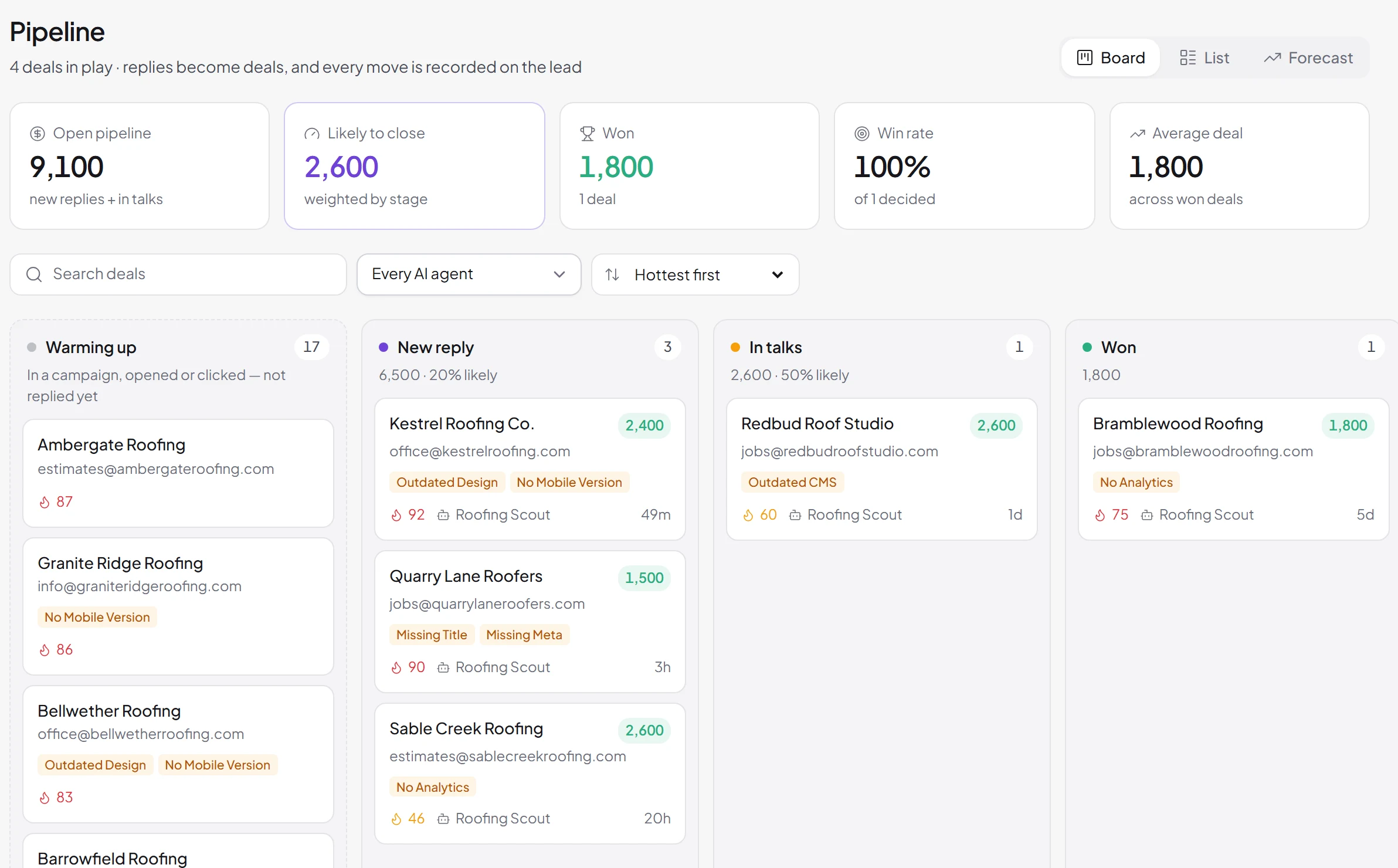This screenshot has width=1398, height=868.
Task: Click the In talks column header
Action: (775, 347)
